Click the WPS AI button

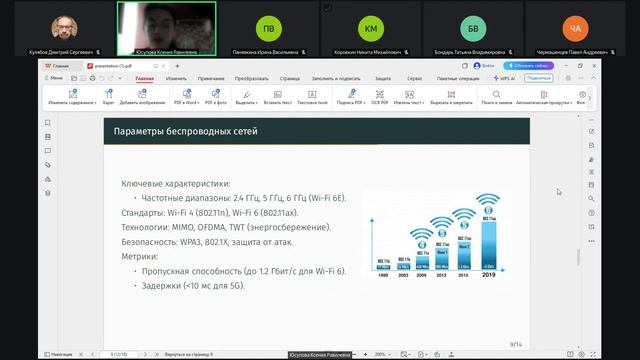tap(504, 78)
